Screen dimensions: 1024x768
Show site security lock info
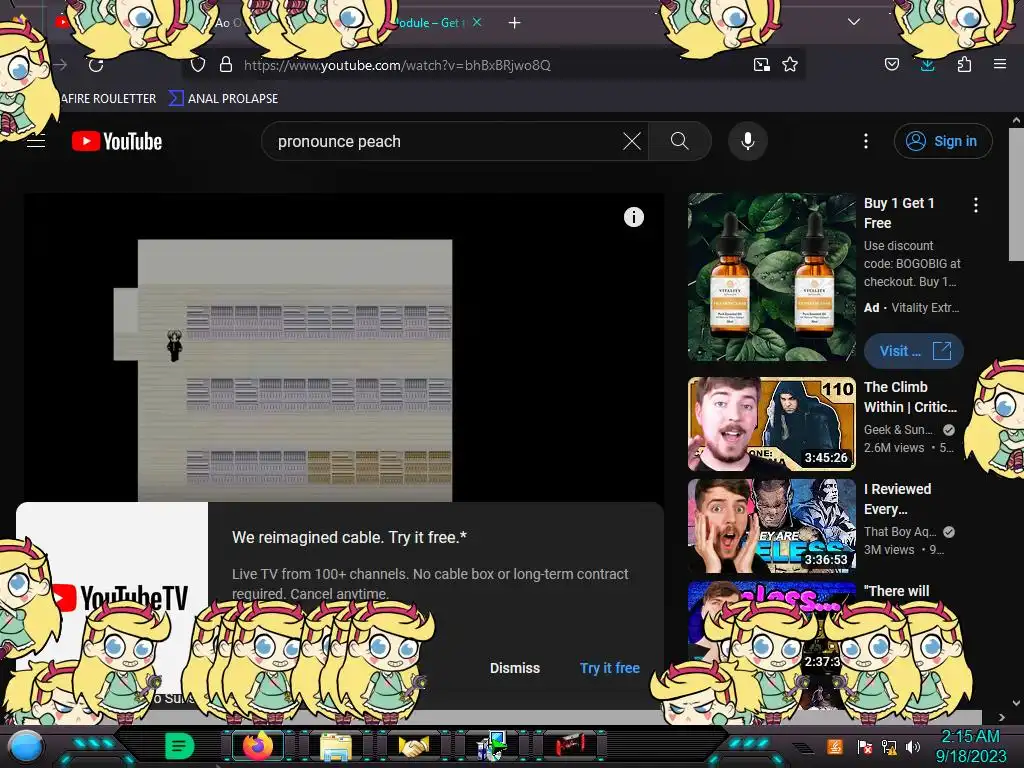(226, 65)
